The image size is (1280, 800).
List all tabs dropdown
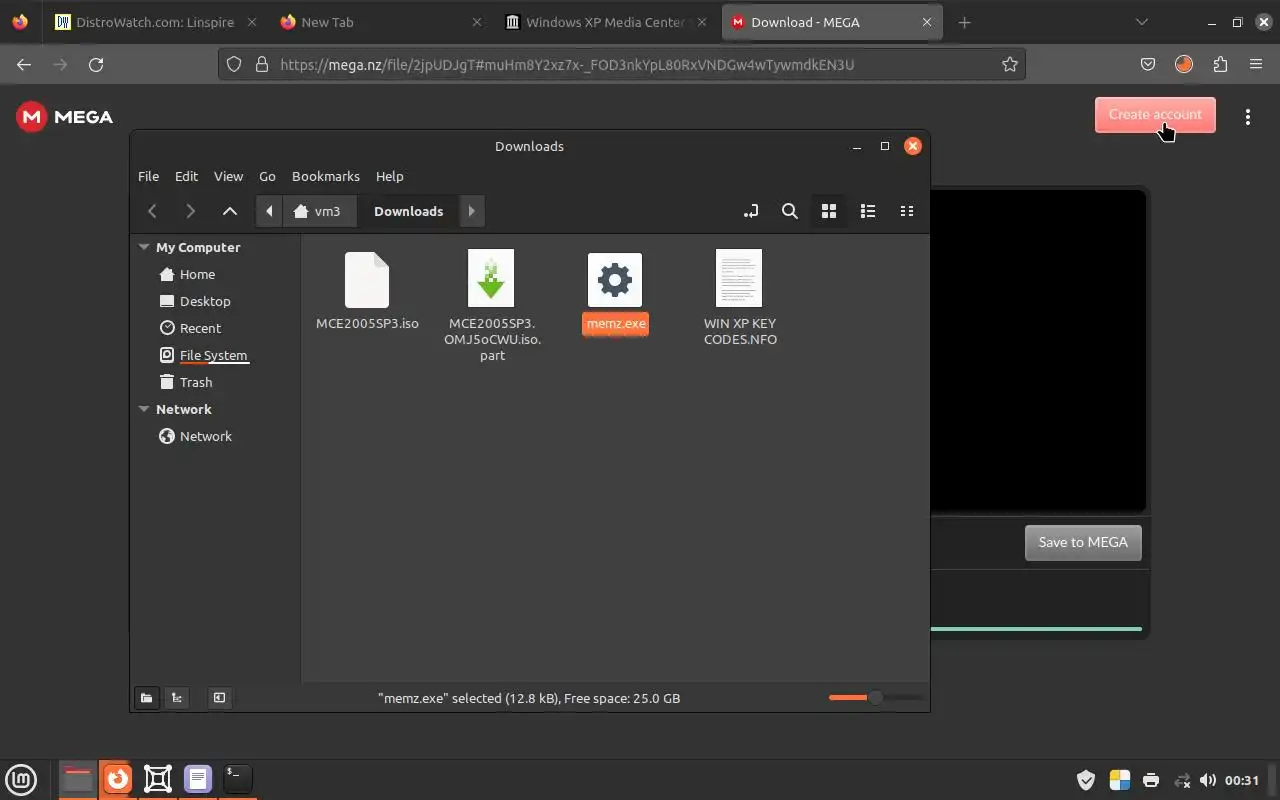(x=1142, y=22)
